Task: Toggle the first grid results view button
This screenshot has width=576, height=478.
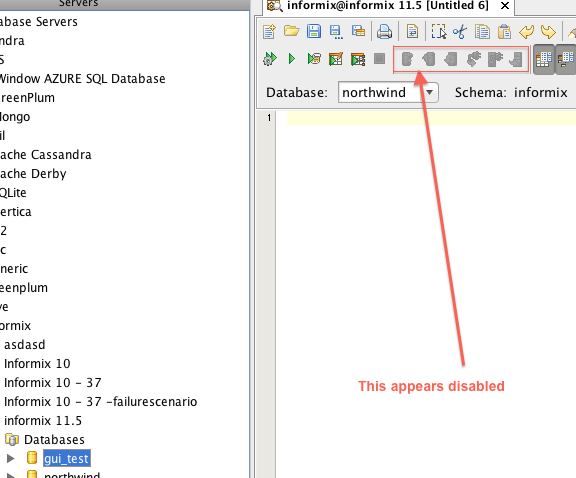Action: [543, 59]
